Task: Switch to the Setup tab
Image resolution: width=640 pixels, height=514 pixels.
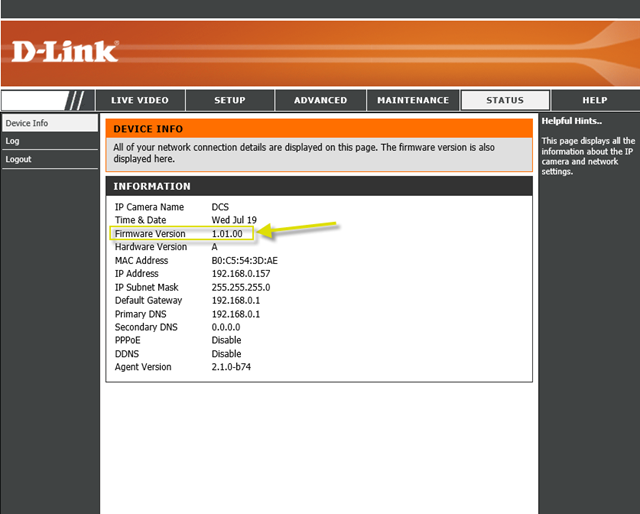Action: tap(230, 100)
